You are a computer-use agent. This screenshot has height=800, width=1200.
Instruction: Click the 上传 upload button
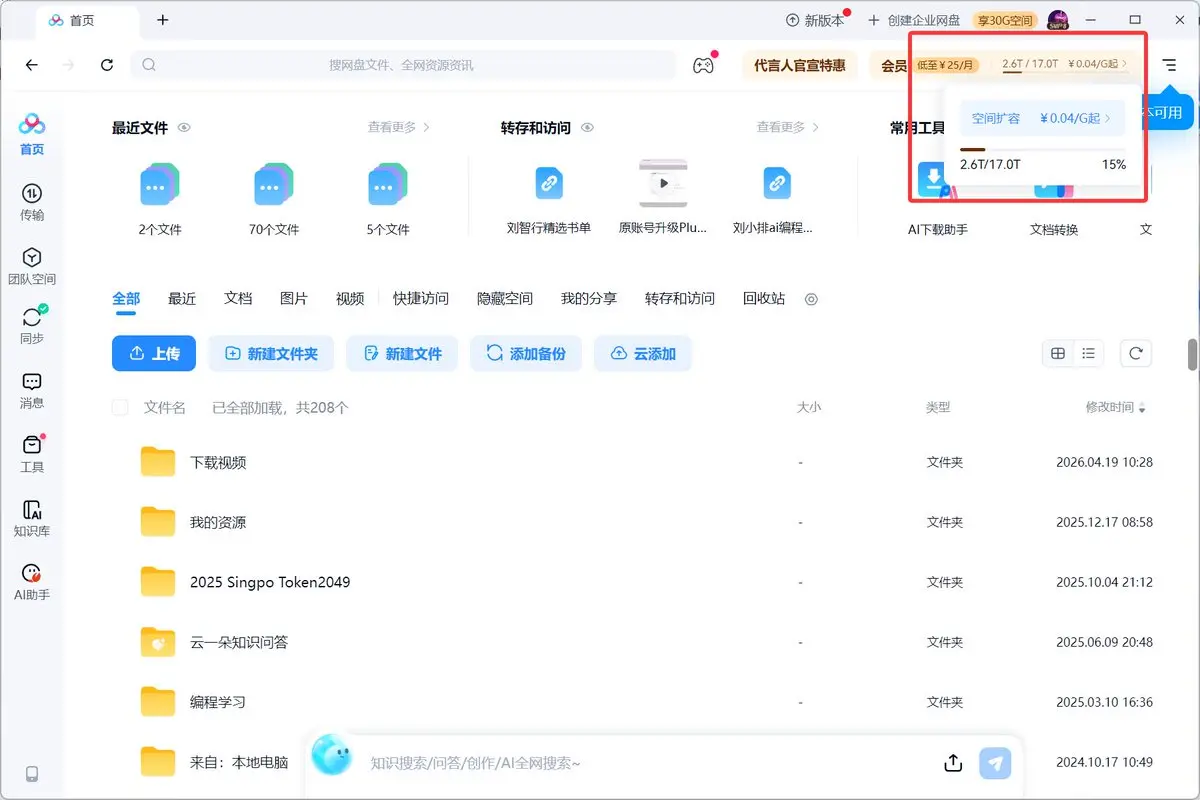154,353
